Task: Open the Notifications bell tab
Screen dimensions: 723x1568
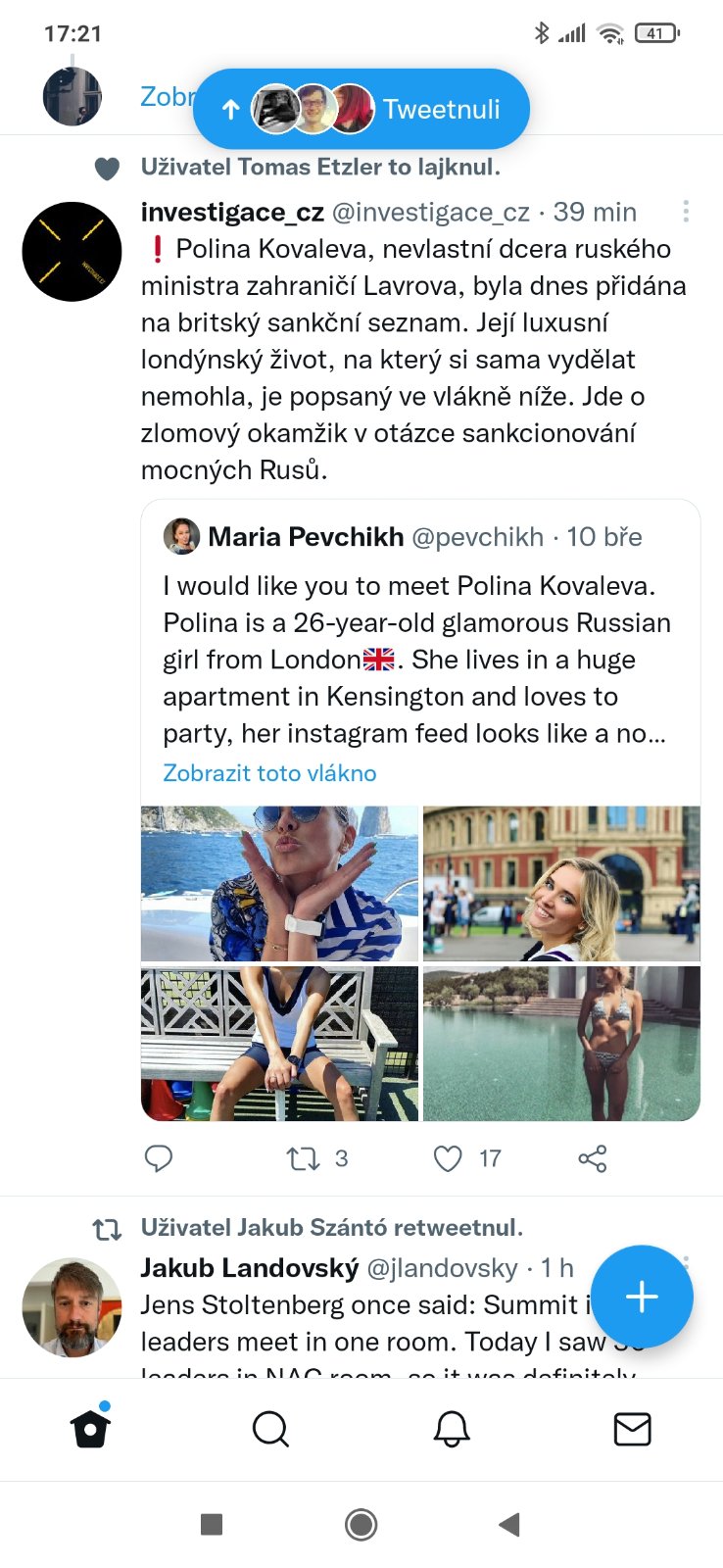Action: (452, 1429)
